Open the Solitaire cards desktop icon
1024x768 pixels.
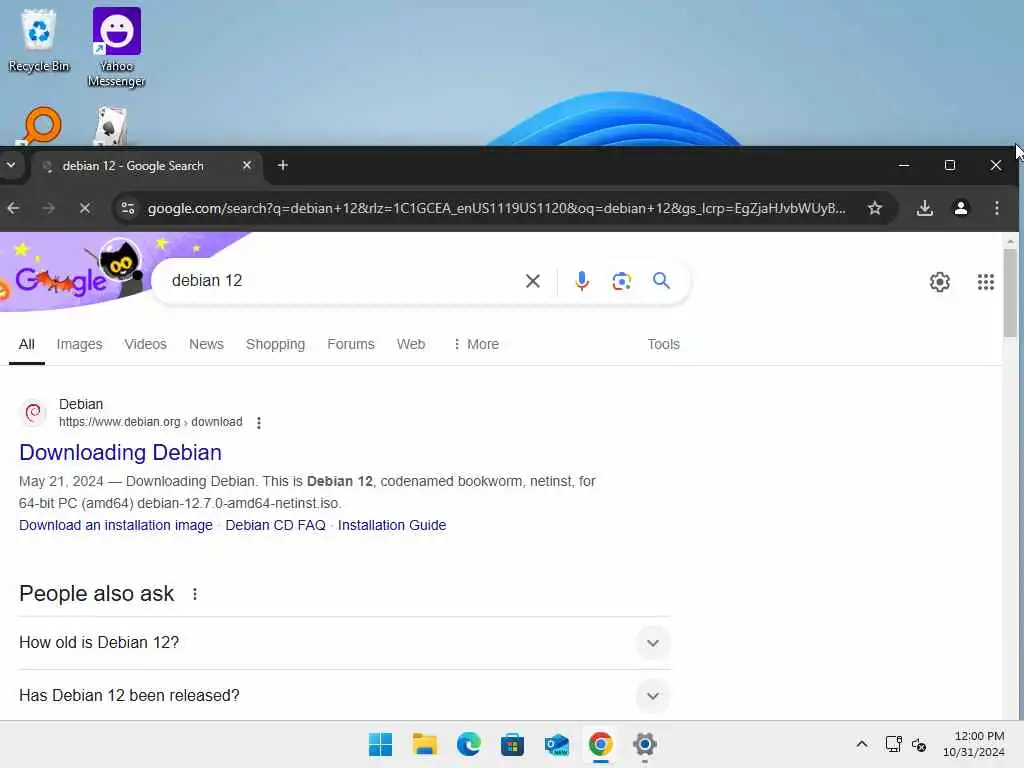pyautogui.click(x=110, y=127)
